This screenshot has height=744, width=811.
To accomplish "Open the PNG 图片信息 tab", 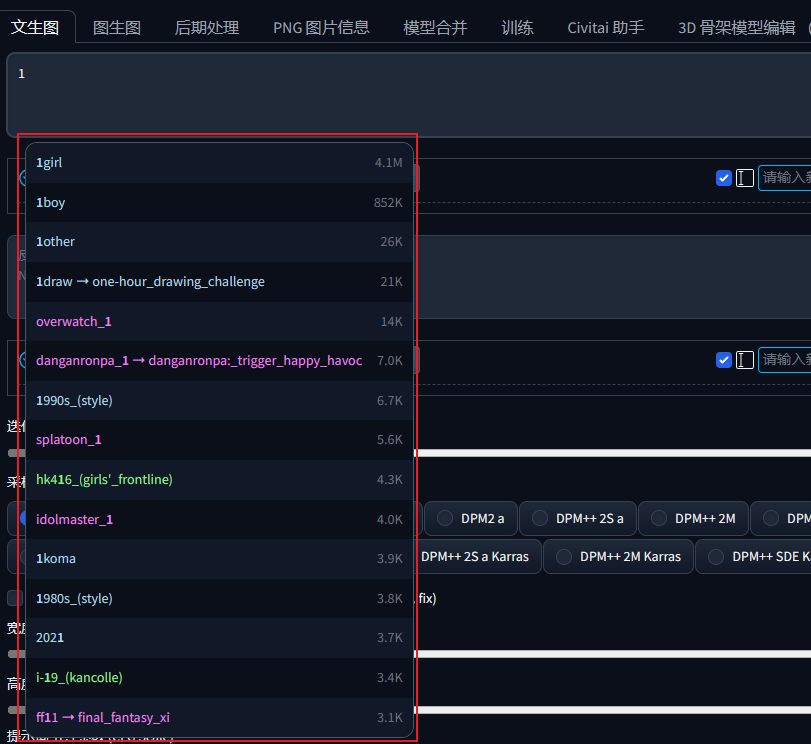I will [x=321, y=27].
